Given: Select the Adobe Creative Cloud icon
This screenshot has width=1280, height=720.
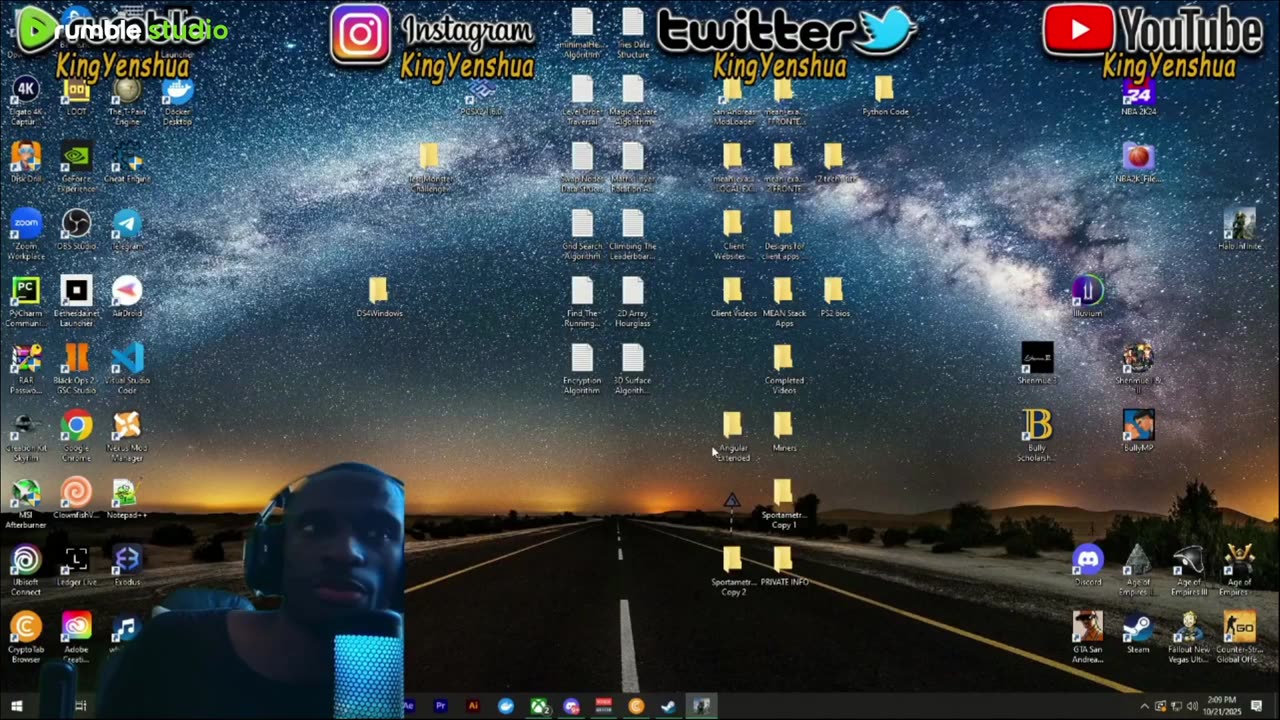Looking at the screenshot, I should pos(76,637).
